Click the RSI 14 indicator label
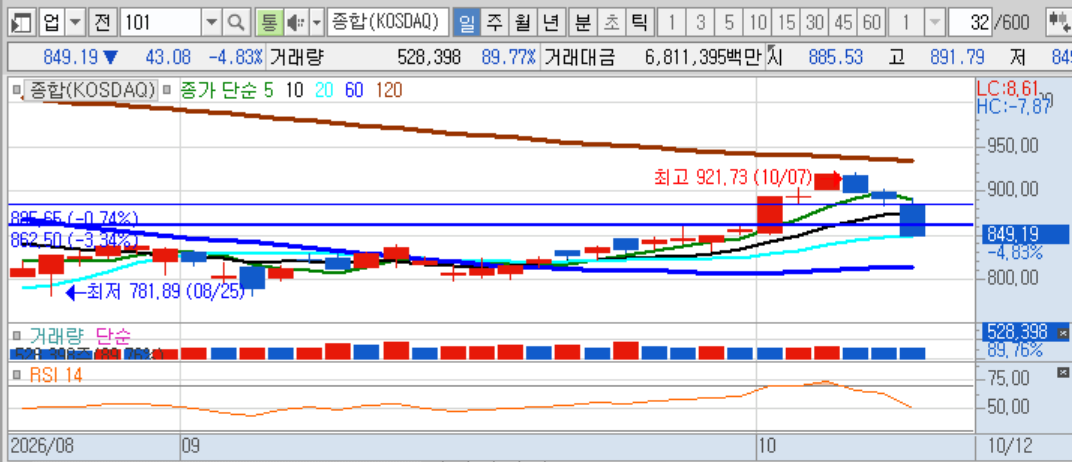Image resolution: width=1072 pixels, height=462 pixels. tap(56, 375)
